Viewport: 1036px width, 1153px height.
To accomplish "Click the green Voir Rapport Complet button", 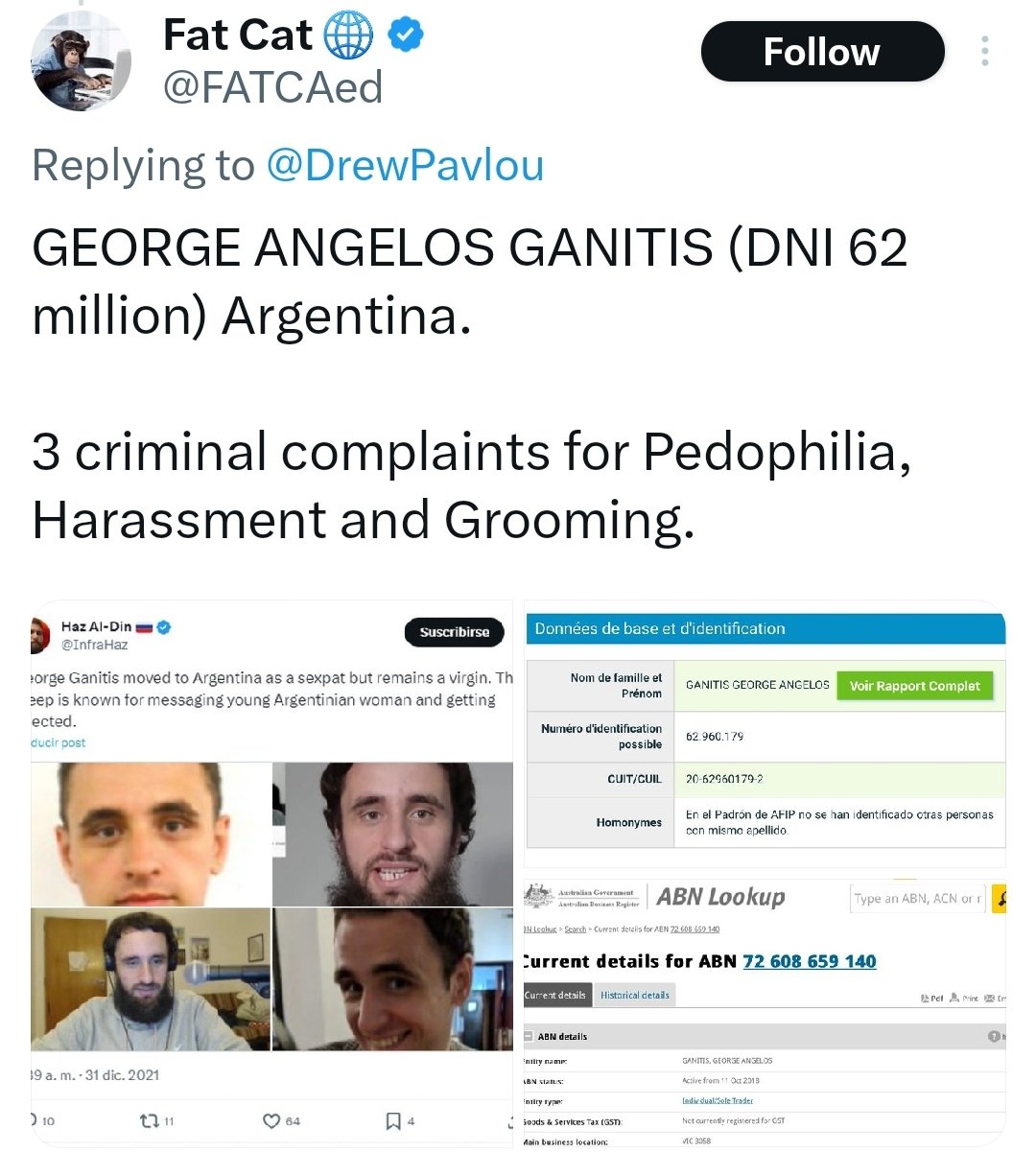I will pyautogui.click(x=914, y=686).
